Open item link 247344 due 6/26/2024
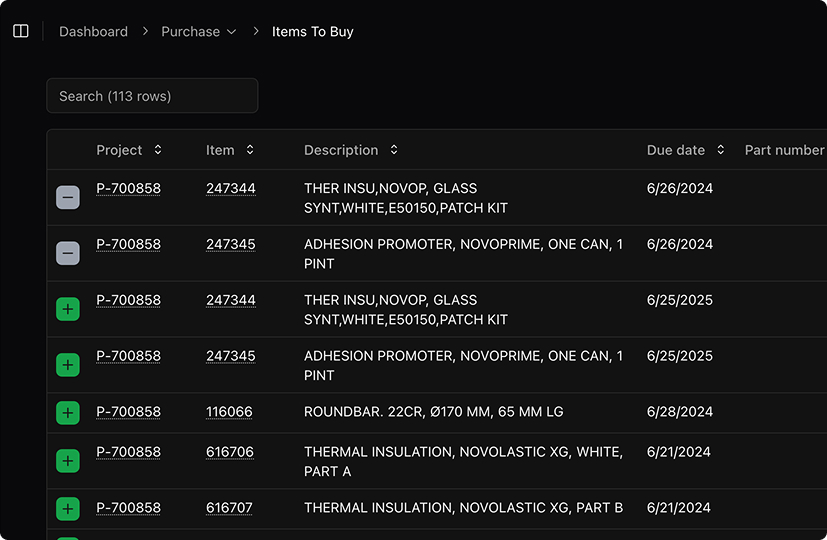 pyautogui.click(x=230, y=188)
